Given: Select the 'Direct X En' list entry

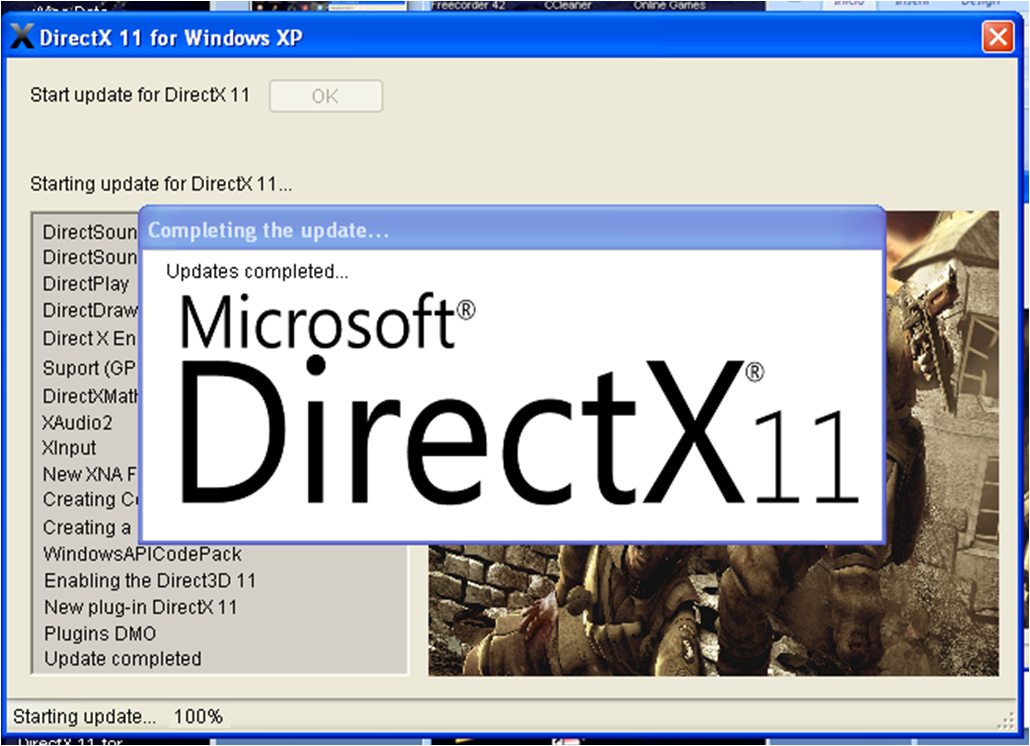Looking at the screenshot, I should tap(89, 339).
